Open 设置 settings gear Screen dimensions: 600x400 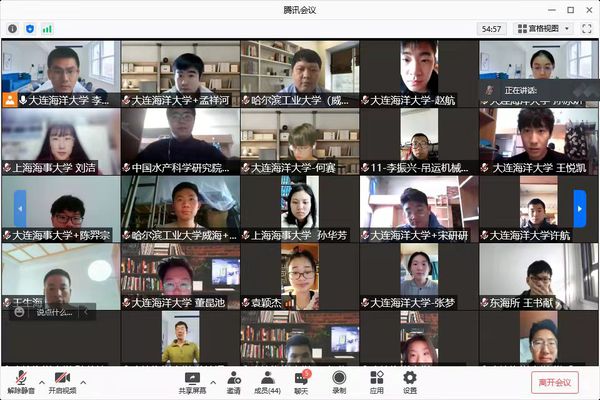409,381
